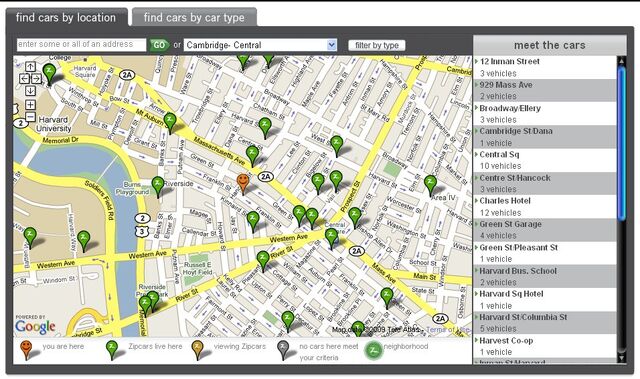Screen dimensions: 640x379
Task: Click the orange 'you are here' marker on map
Action: click(243, 183)
